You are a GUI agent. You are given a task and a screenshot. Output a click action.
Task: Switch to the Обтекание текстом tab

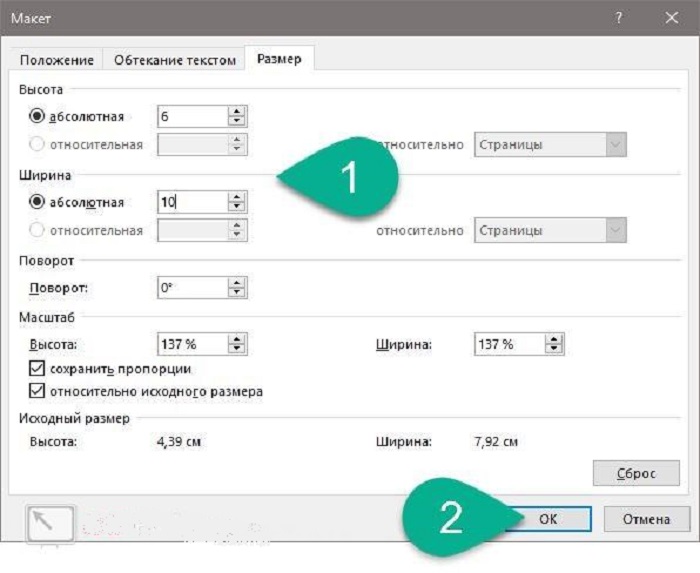point(175,60)
